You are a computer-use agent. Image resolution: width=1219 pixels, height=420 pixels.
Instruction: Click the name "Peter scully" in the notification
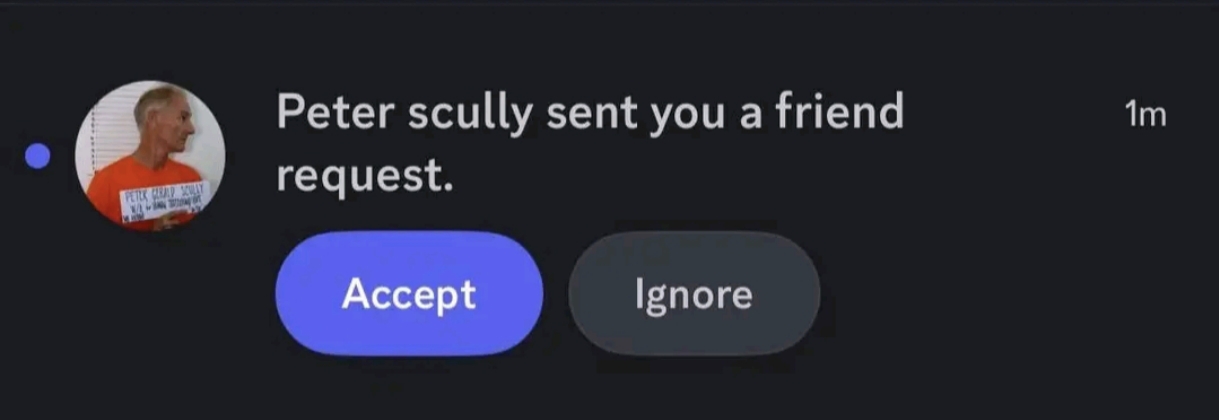pyautogui.click(x=404, y=114)
